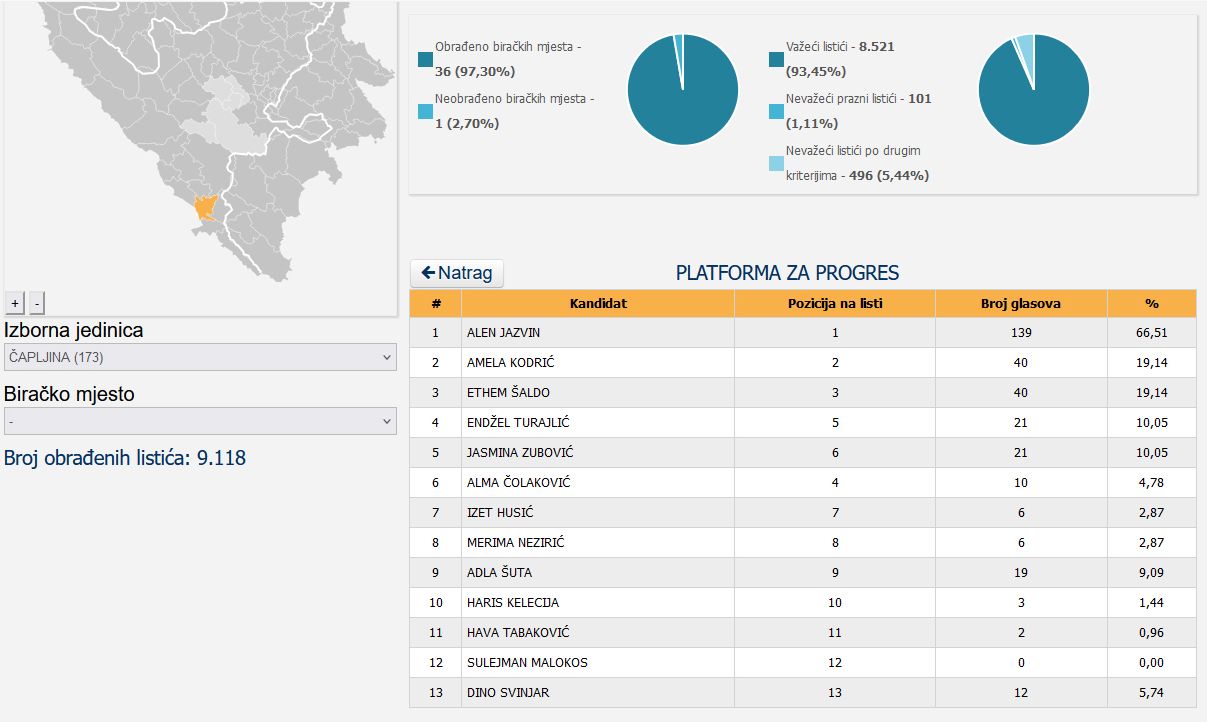Open the Biračko mjesto dropdown
This screenshot has width=1207, height=722.
(x=200, y=421)
